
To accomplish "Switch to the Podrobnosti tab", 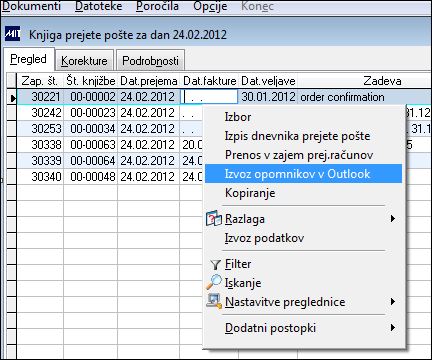I will 150,61.
